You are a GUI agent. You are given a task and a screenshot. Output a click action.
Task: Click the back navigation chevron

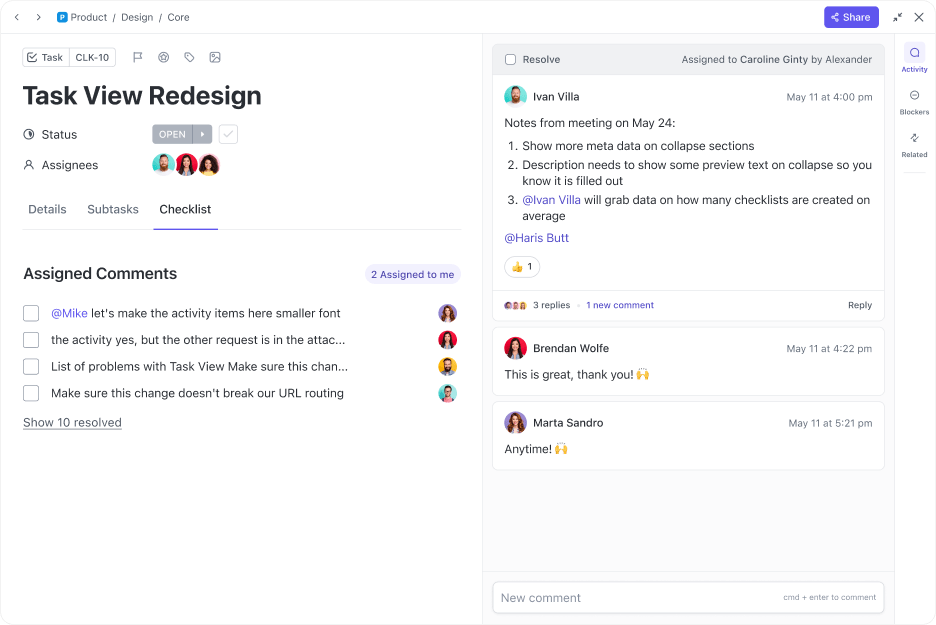click(x=16, y=17)
